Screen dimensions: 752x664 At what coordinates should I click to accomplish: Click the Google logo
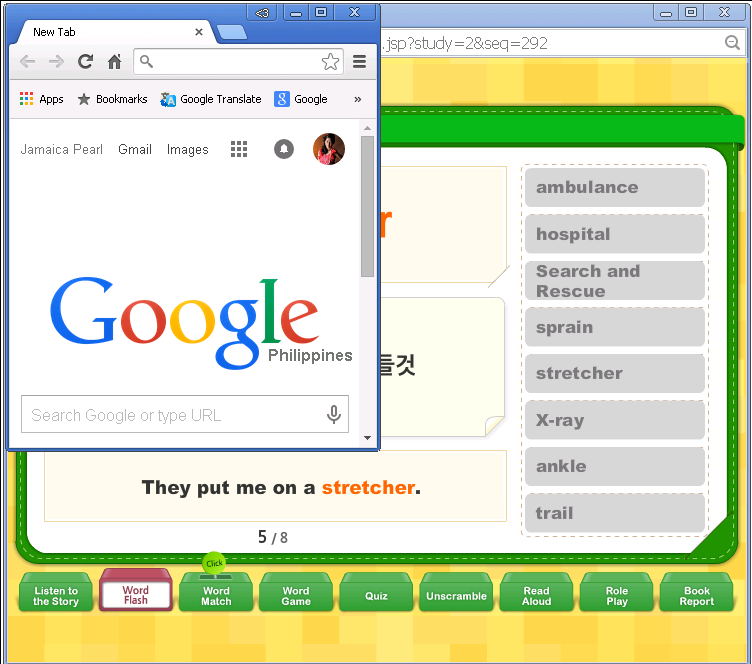(x=185, y=322)
